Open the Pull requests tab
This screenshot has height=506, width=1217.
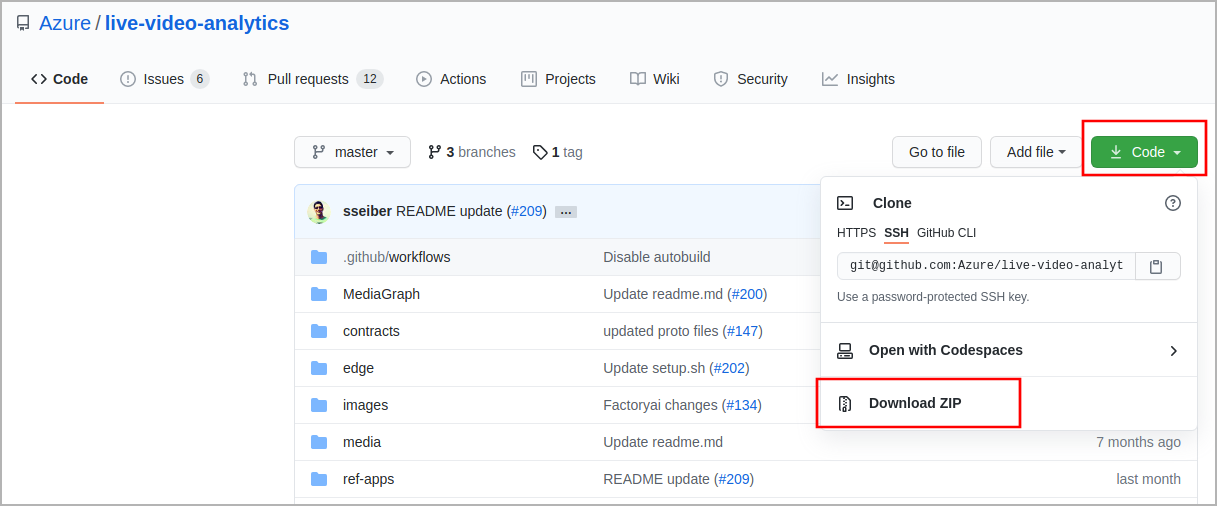(x=312, y=79)
